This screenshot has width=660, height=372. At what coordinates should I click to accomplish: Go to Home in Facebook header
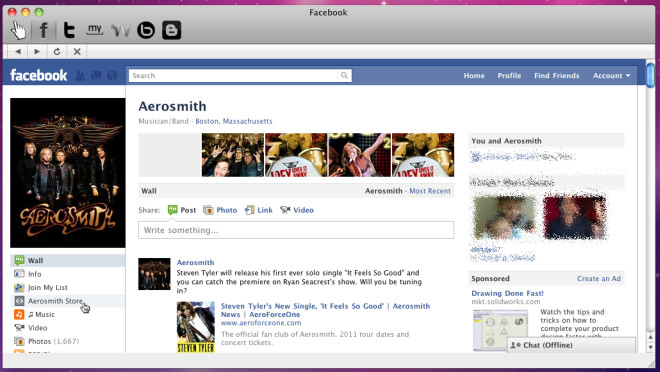point(474,76)
